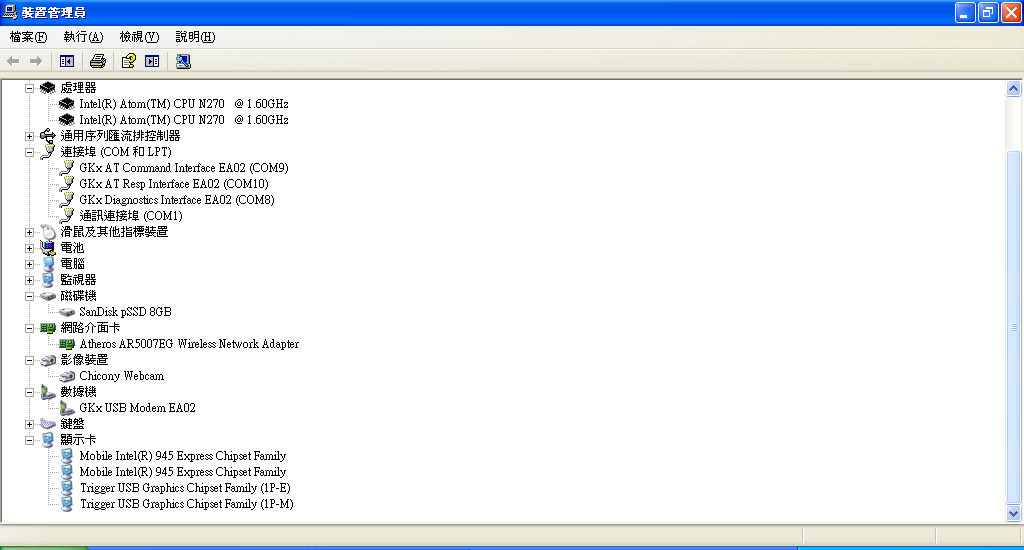Image resolution: width=1024 pixels, height=550 pixels.
Task: Close the 裝置管理員 window
Action: [1010, 12]
